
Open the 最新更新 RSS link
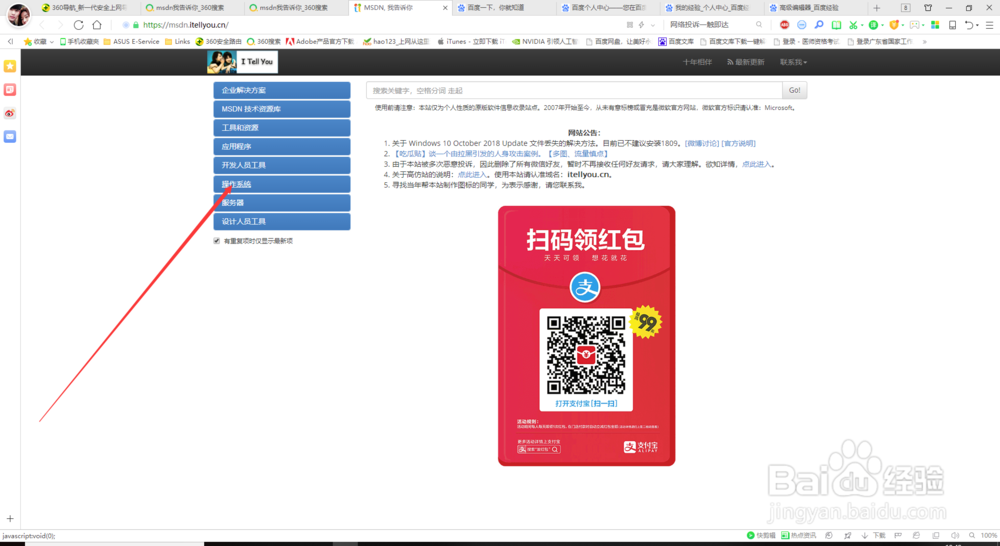coord(746,62)
